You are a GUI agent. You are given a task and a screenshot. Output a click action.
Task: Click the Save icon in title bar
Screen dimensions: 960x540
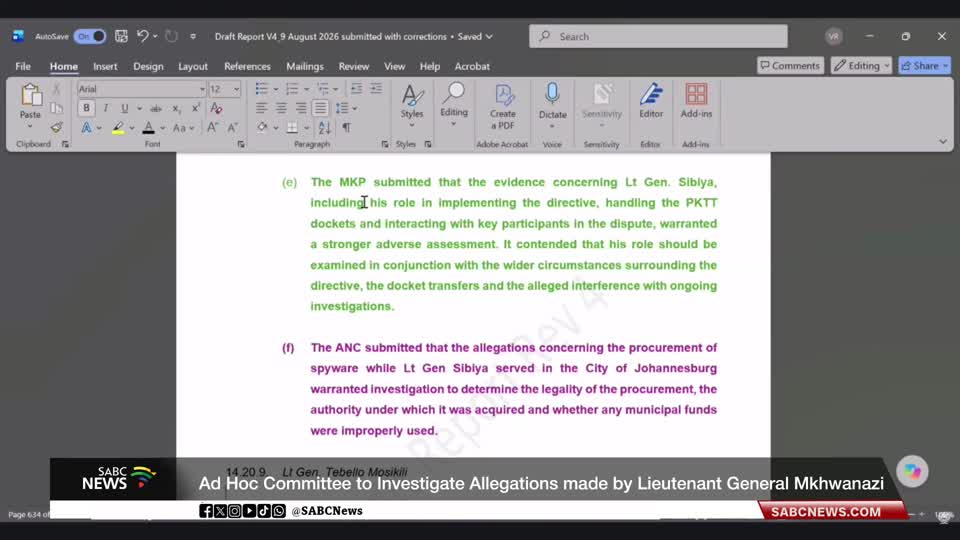121,37
